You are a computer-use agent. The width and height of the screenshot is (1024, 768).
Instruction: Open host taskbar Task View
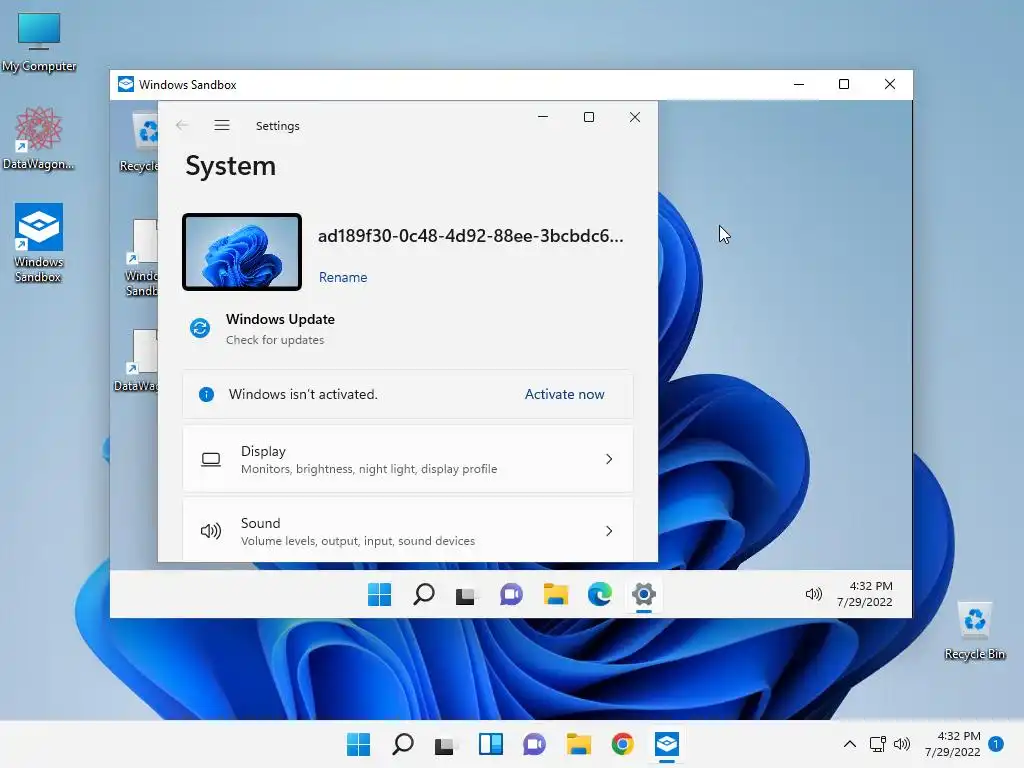click(x=445, y=744)
